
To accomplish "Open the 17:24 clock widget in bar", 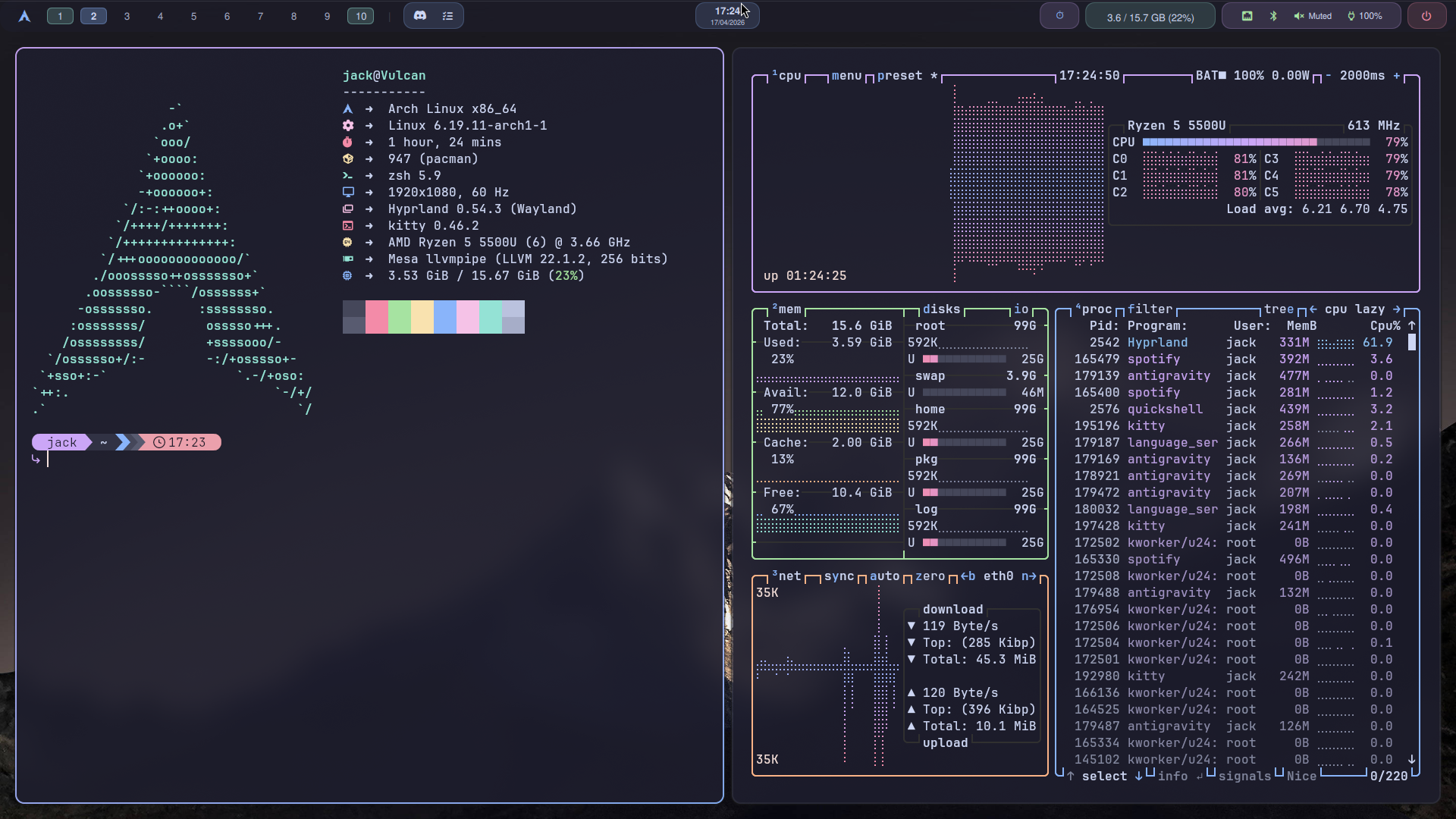I will [727, 16].
